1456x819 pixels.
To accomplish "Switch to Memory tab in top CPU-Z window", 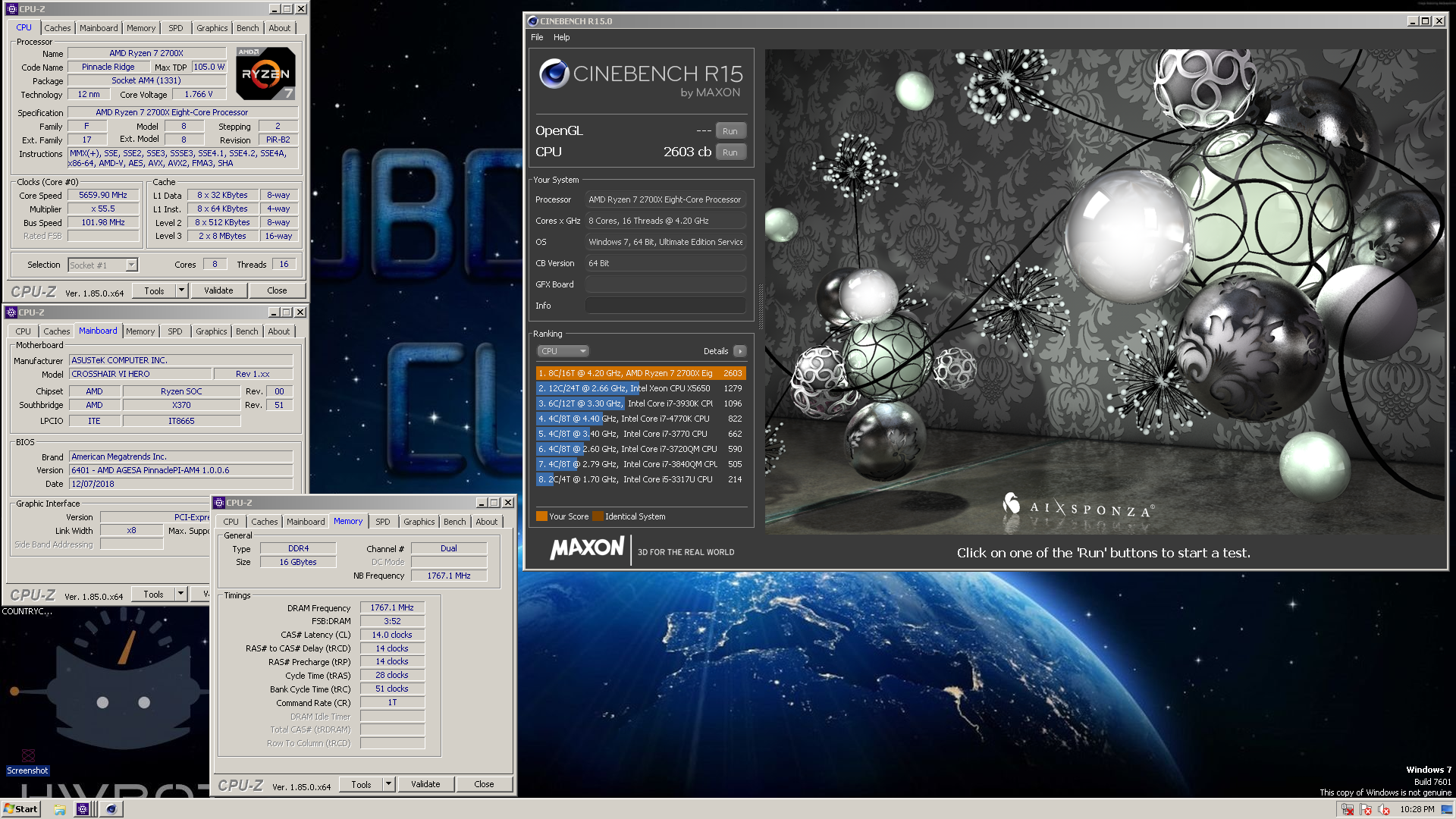I will pyautogui.click(x=141, y=28).
